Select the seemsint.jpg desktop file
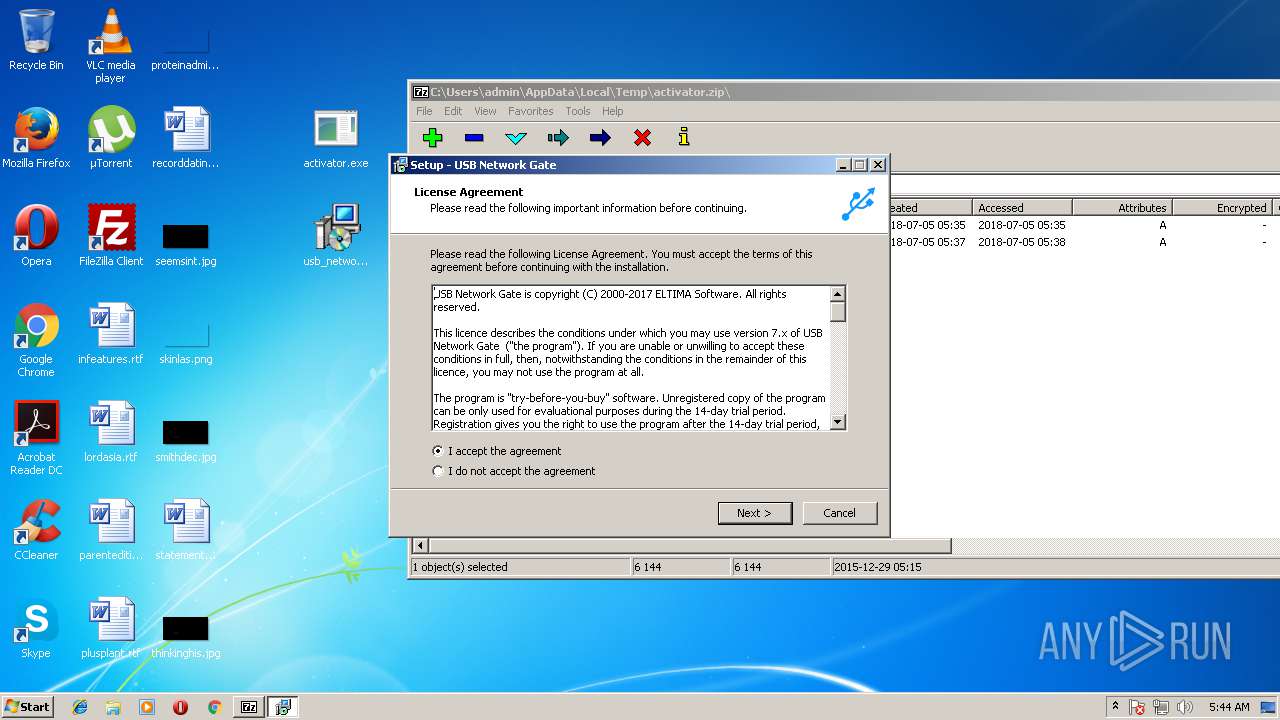This screenshot has width=1280, height=720. tap(186, 243)
